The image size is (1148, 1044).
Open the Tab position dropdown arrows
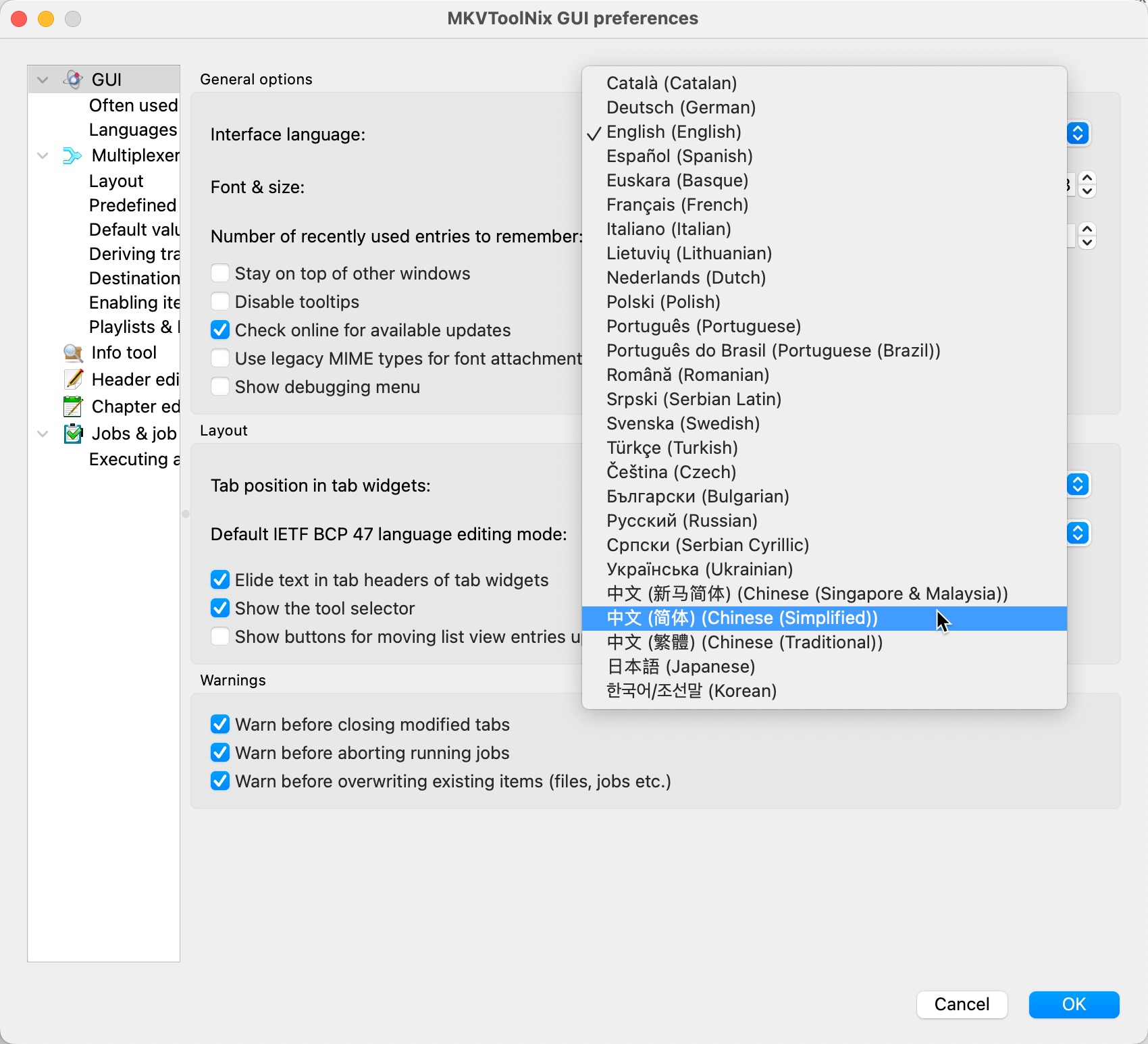(1078, 485)
